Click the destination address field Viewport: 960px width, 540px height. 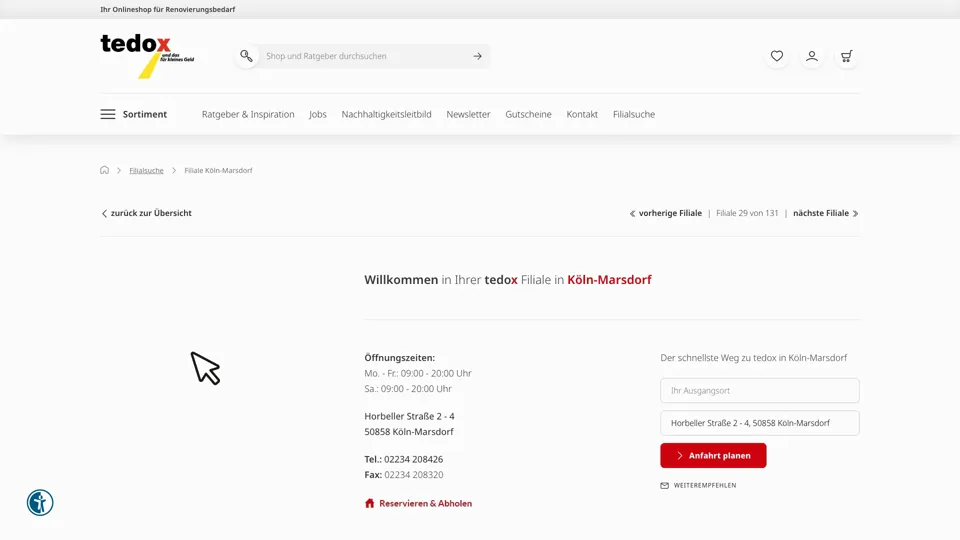click(x=760, y=423)
